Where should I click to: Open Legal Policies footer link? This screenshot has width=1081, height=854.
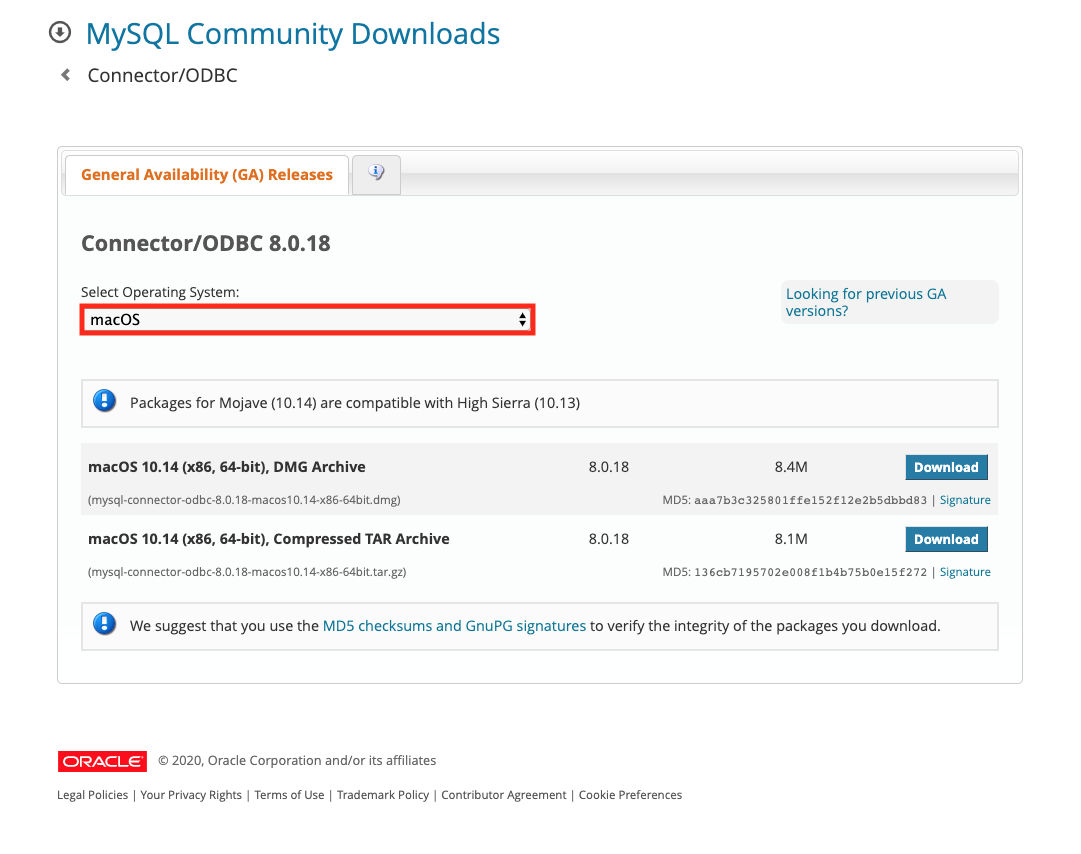(x=92, y=795)
